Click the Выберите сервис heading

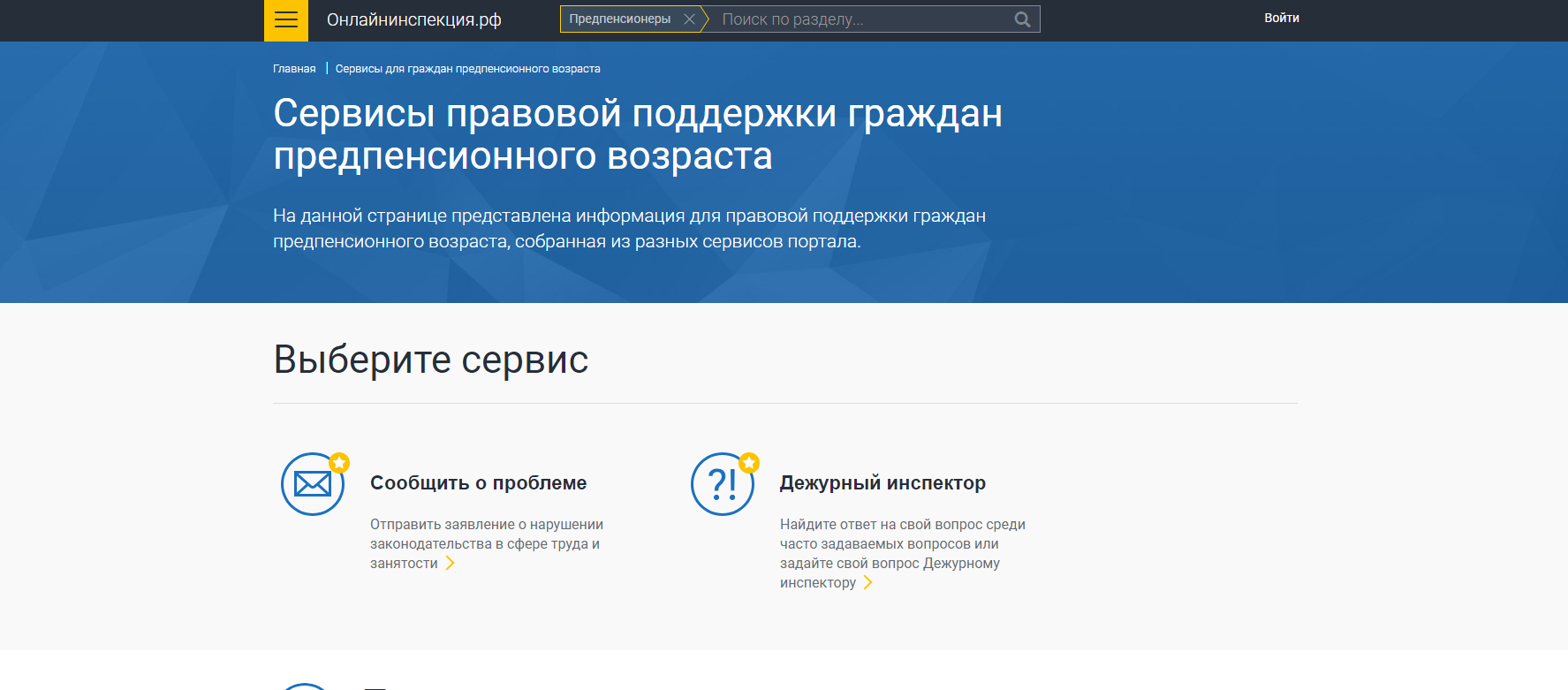(x=431, y=360)
